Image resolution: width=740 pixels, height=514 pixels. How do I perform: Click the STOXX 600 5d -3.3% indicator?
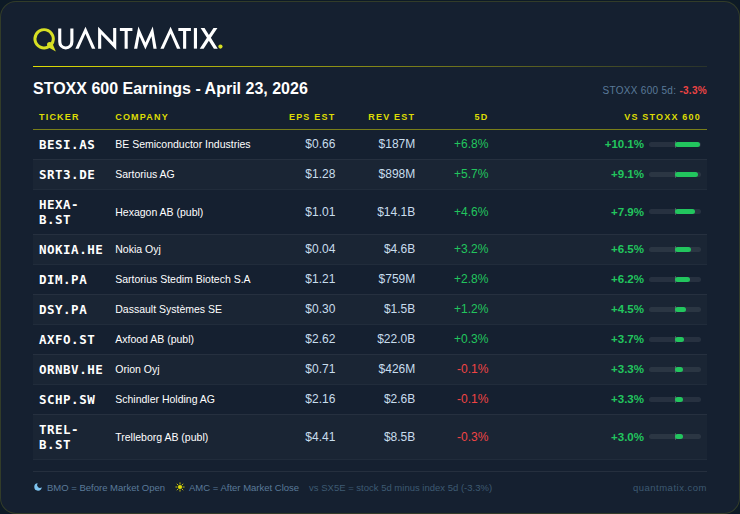point(655,90)
